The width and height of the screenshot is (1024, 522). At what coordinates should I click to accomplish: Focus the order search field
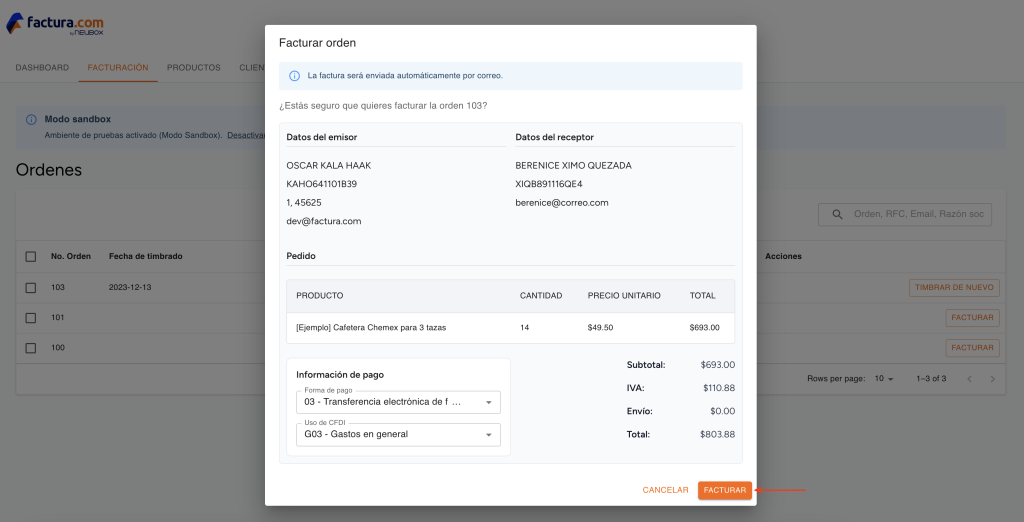[x=905, y=214]
